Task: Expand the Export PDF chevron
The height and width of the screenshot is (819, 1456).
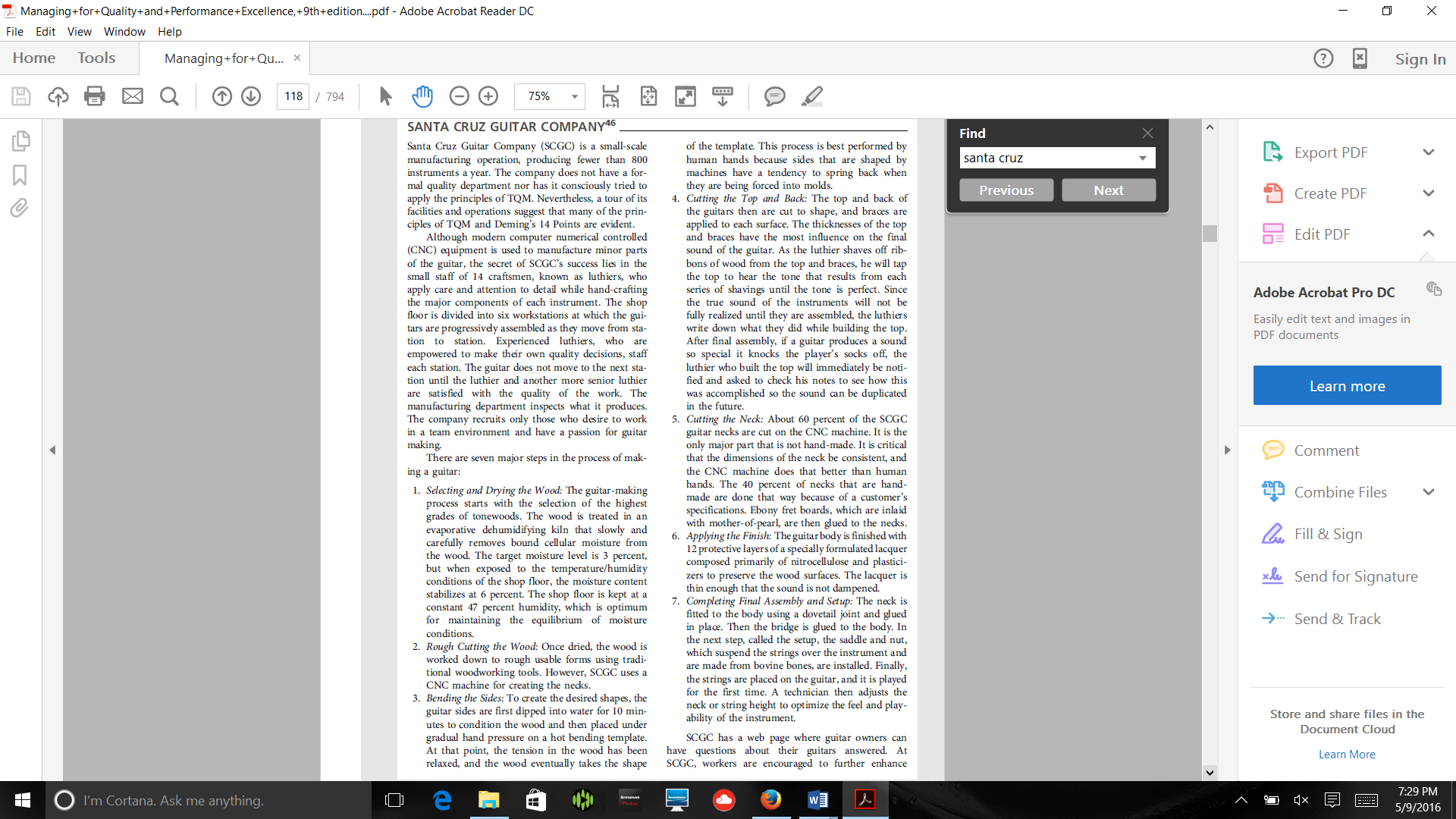Action: (1429, 152)
